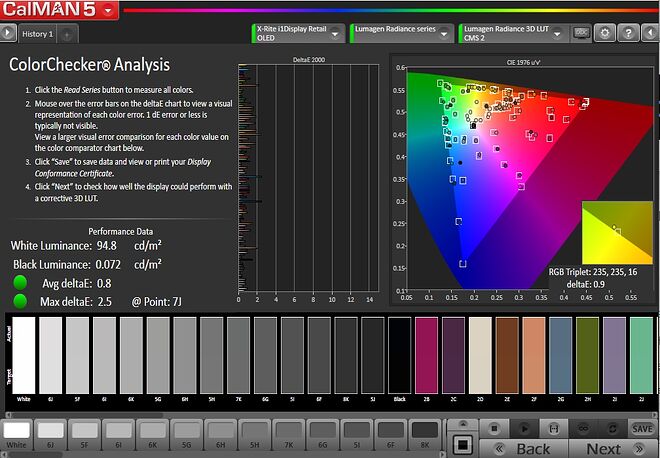Add a new history tab

tap(67, 35)
